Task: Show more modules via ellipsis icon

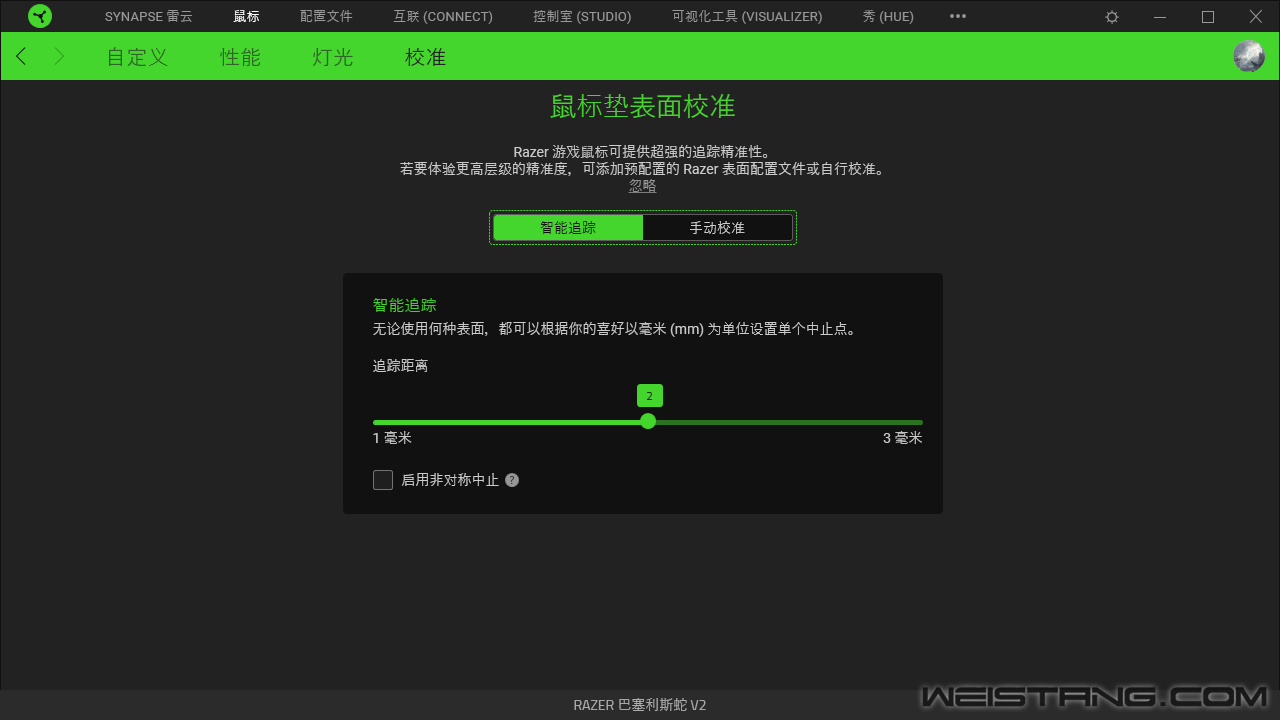Action: [958, 17]
